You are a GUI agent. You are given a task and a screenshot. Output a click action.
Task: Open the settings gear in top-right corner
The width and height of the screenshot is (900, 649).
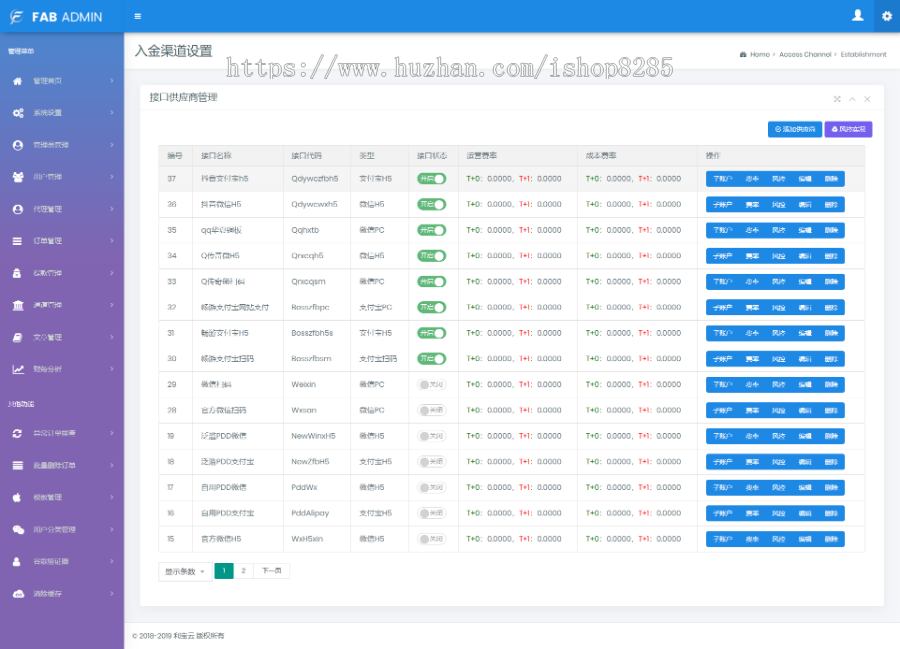pos(886,16)
